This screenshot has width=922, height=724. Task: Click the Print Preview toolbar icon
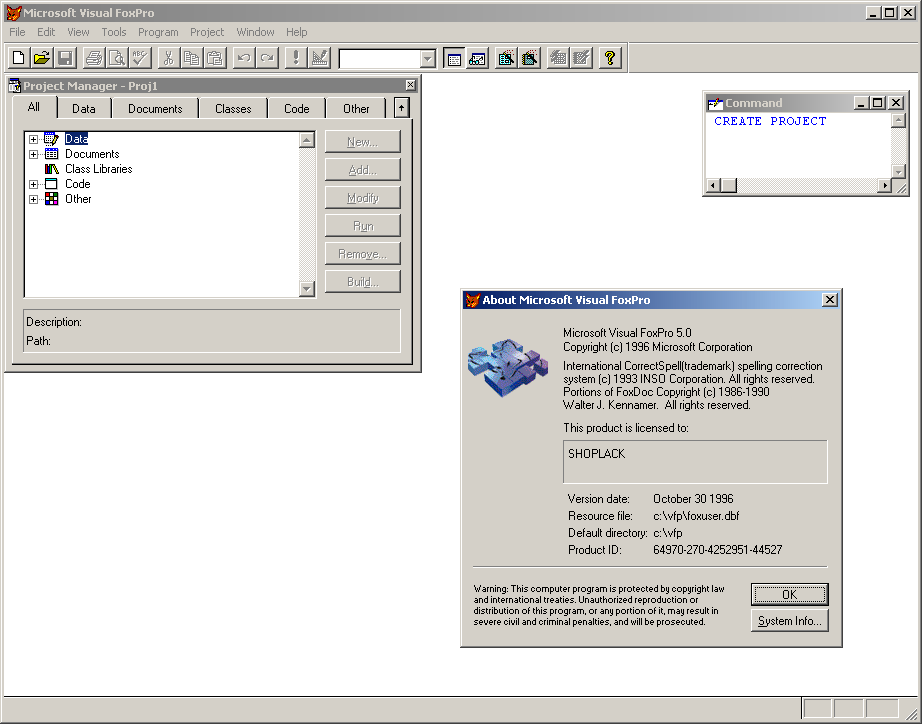click(117, 58)
